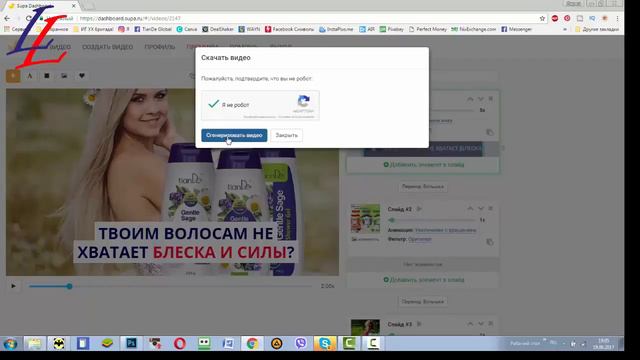Click the orange highlighted first toolbar icon

point(13,76)
